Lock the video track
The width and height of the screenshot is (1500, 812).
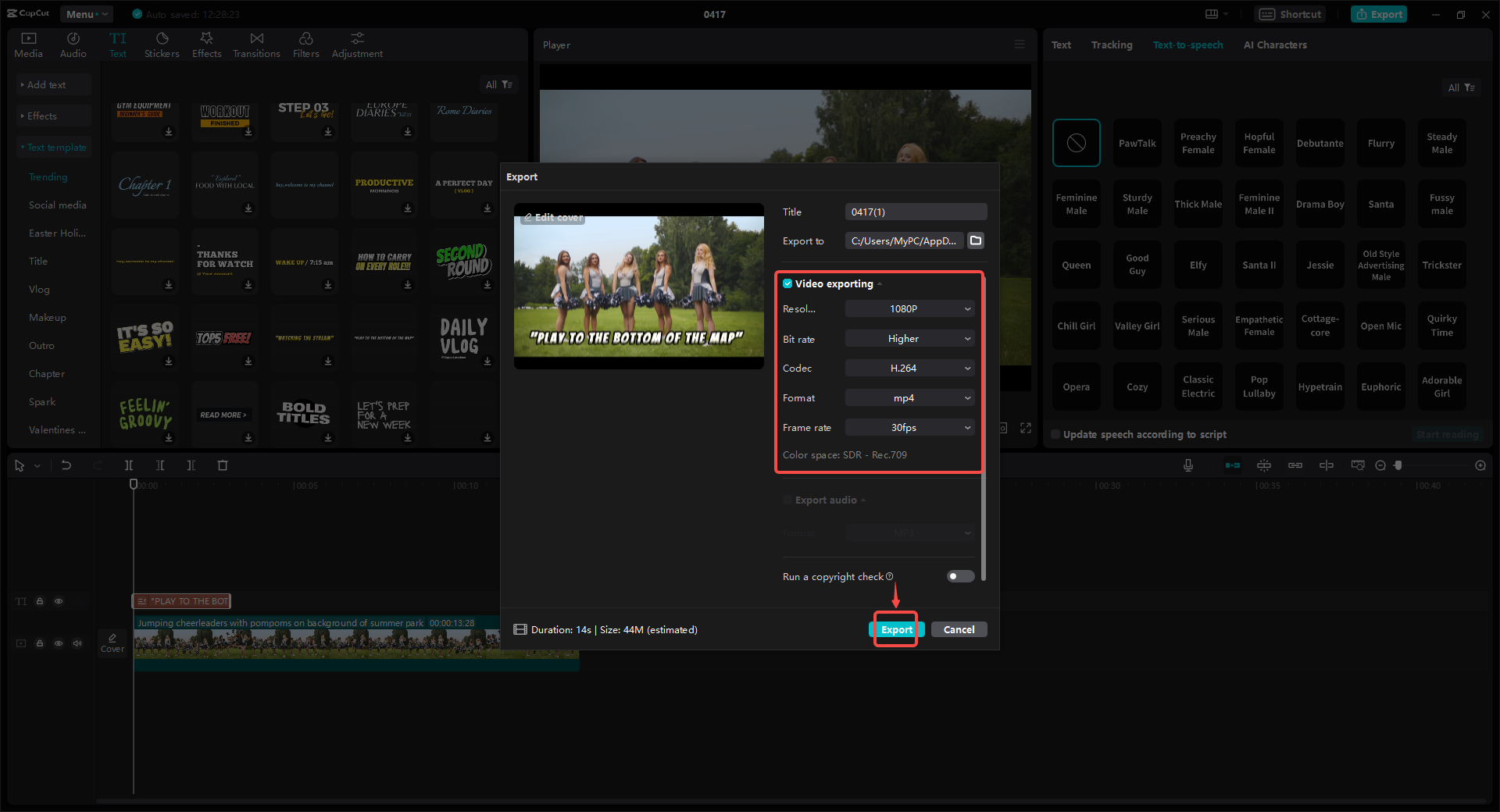click(x=40, y=643)
